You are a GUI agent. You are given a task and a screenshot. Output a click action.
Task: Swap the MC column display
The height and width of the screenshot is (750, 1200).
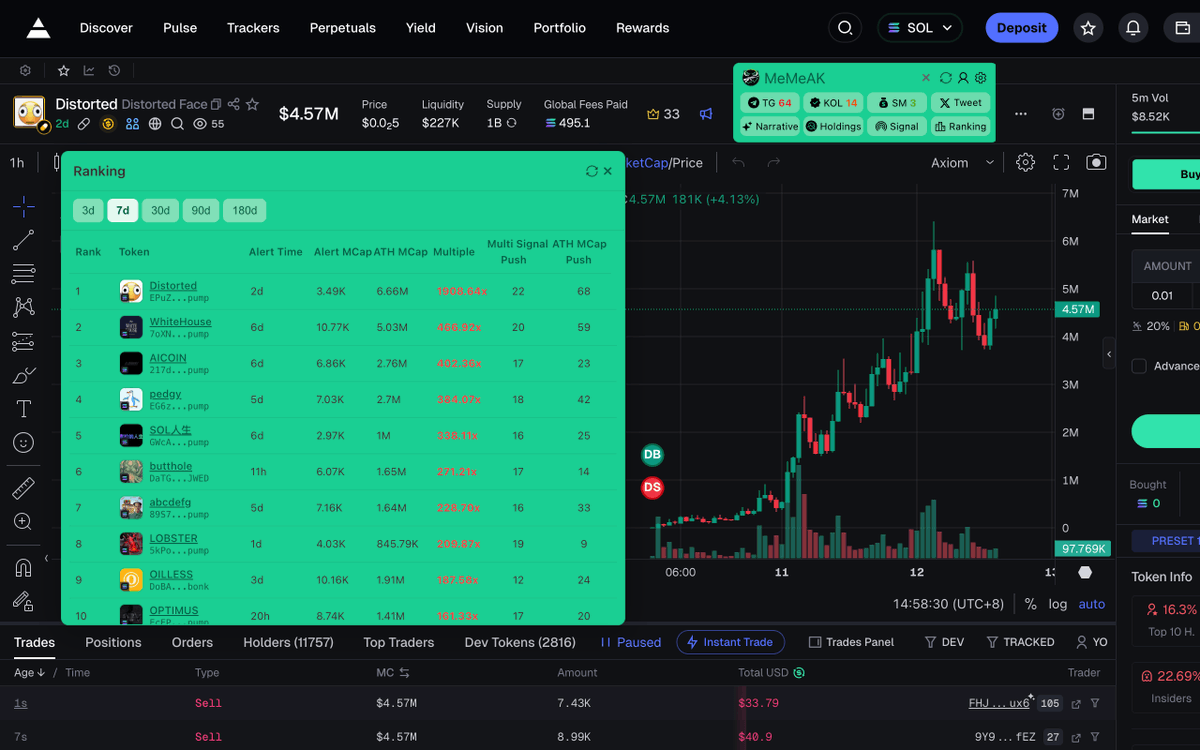[x=405, y=673]
